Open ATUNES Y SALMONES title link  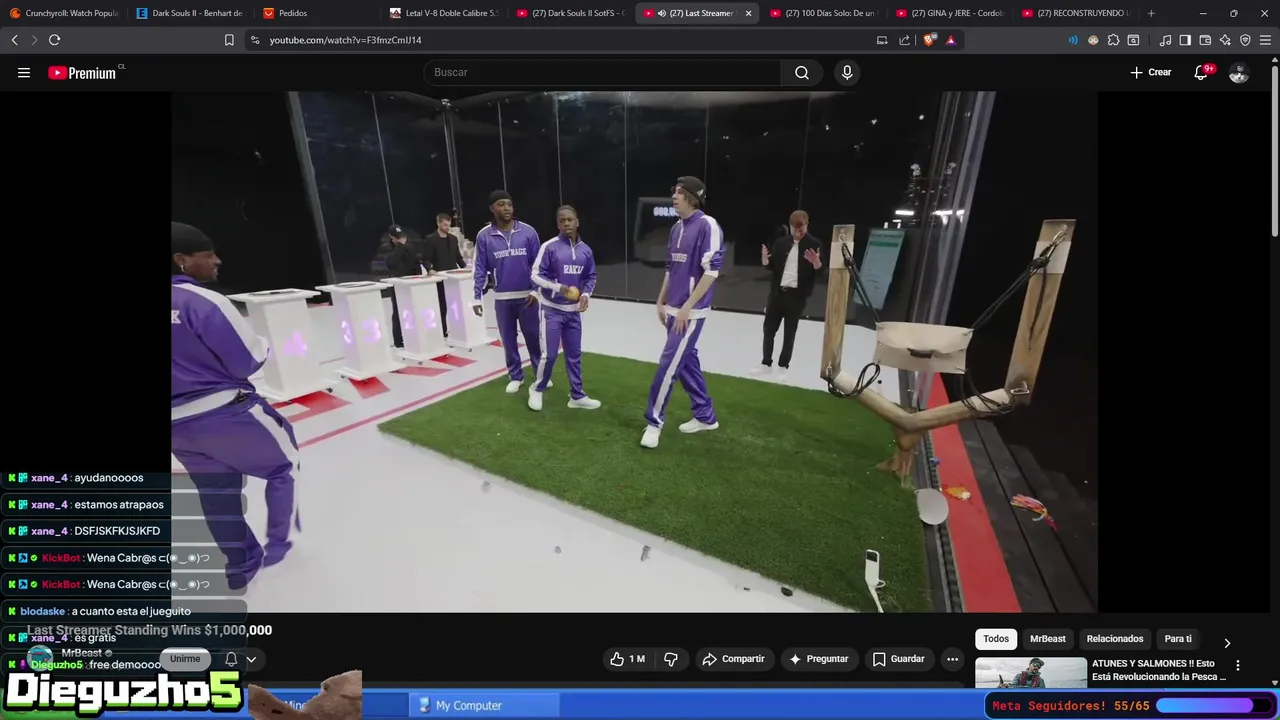tap(1159, 670)
